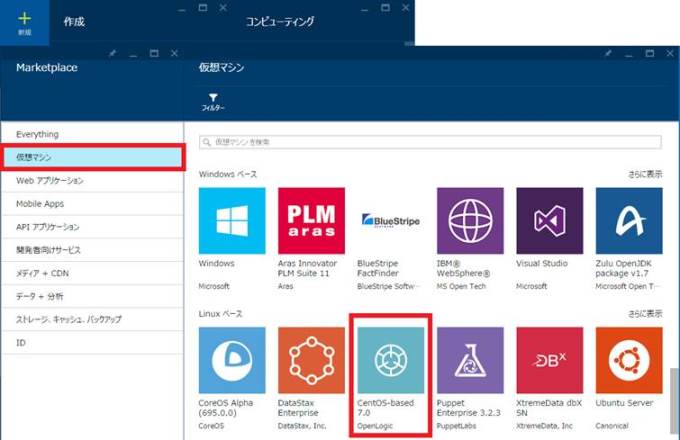680x440 pixels.
Task: Click the 作成 blade title
Action: point(74,22)
